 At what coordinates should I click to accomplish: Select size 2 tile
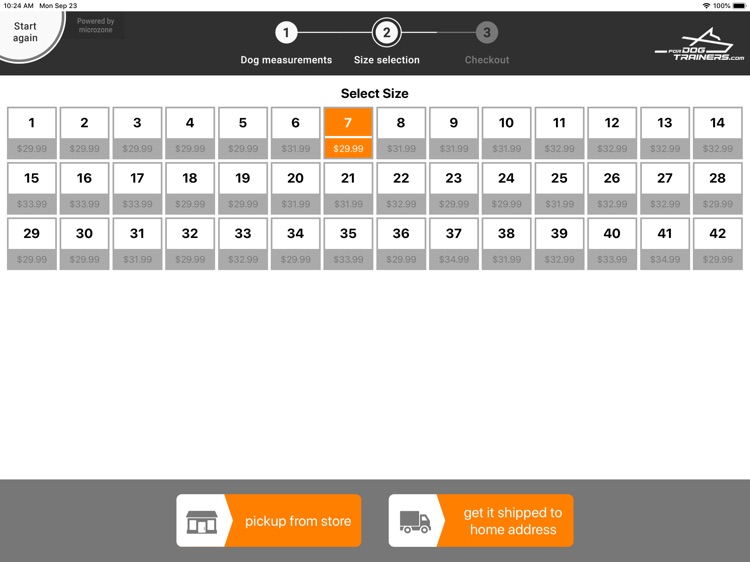(x=85, y=133)
